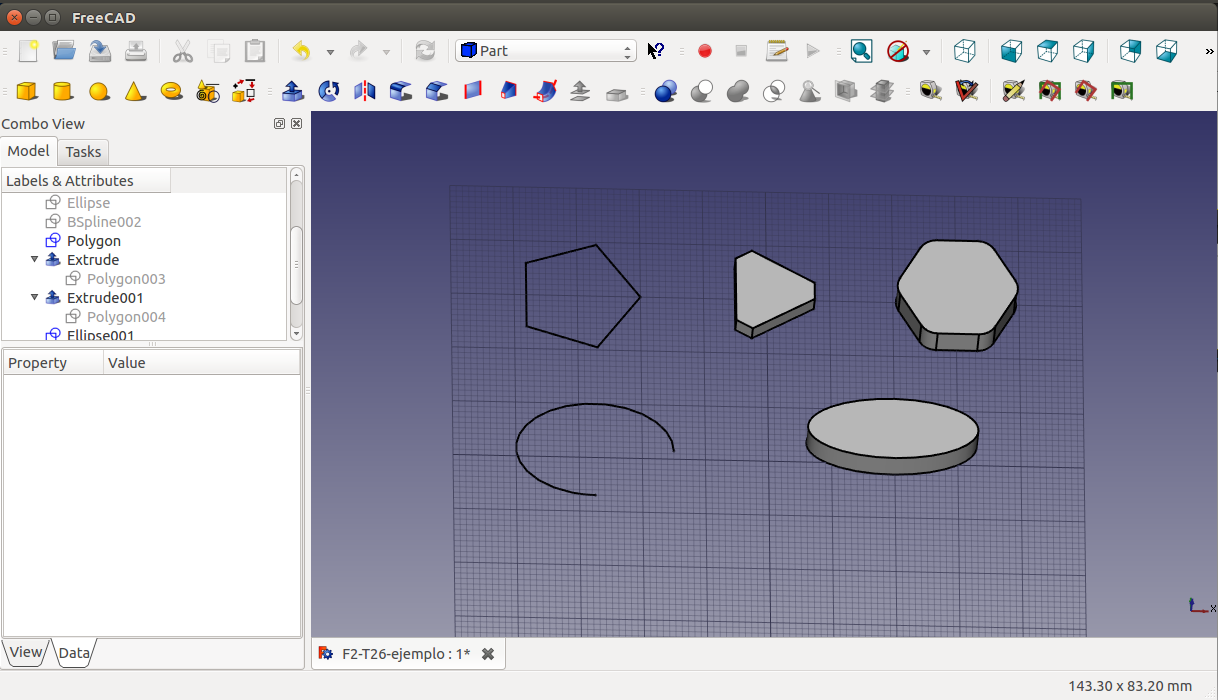Create a Cone primitive

pyautogui.click(x=134, y=92)
